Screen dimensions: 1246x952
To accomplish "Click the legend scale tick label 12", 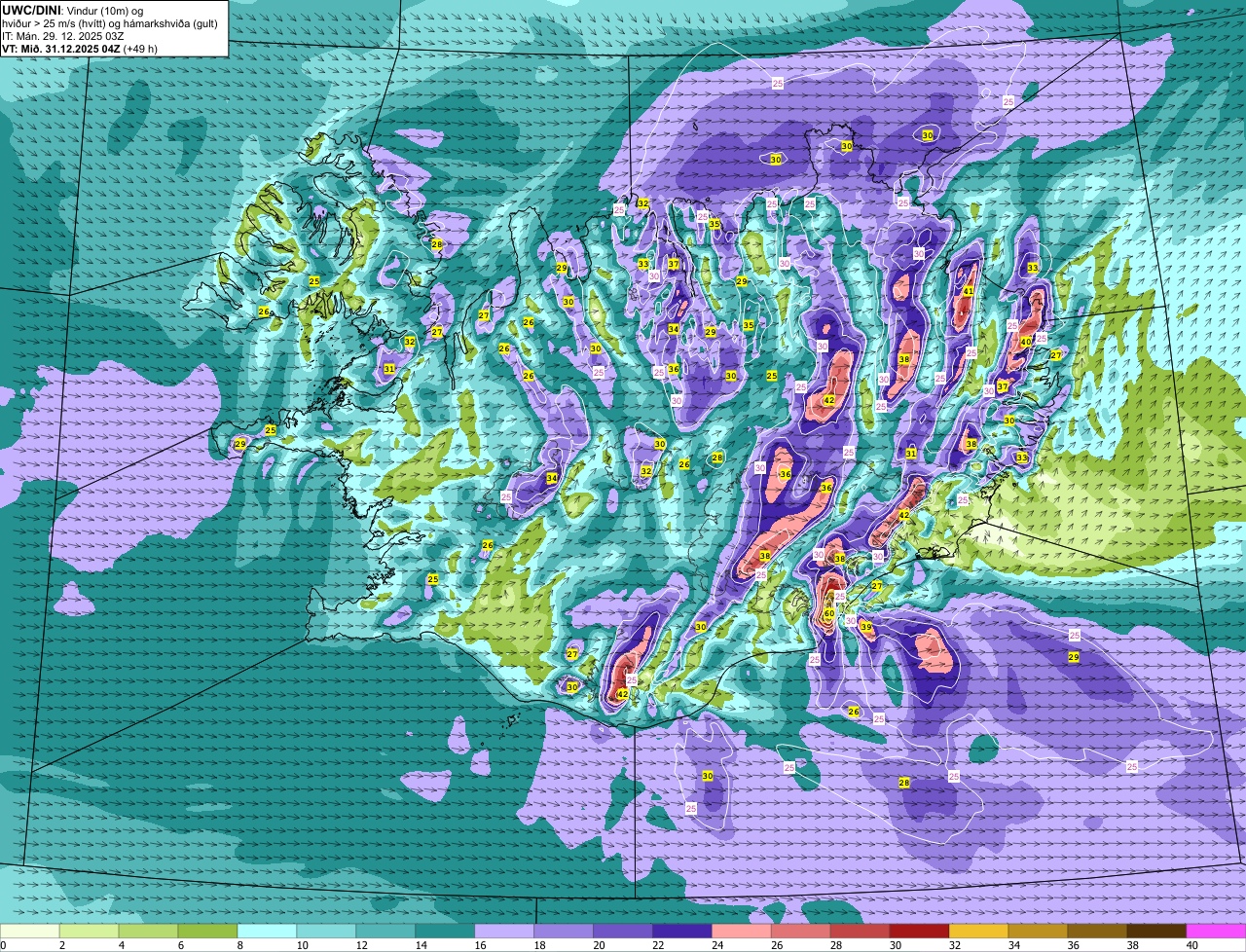I will (x=361, y=945).
